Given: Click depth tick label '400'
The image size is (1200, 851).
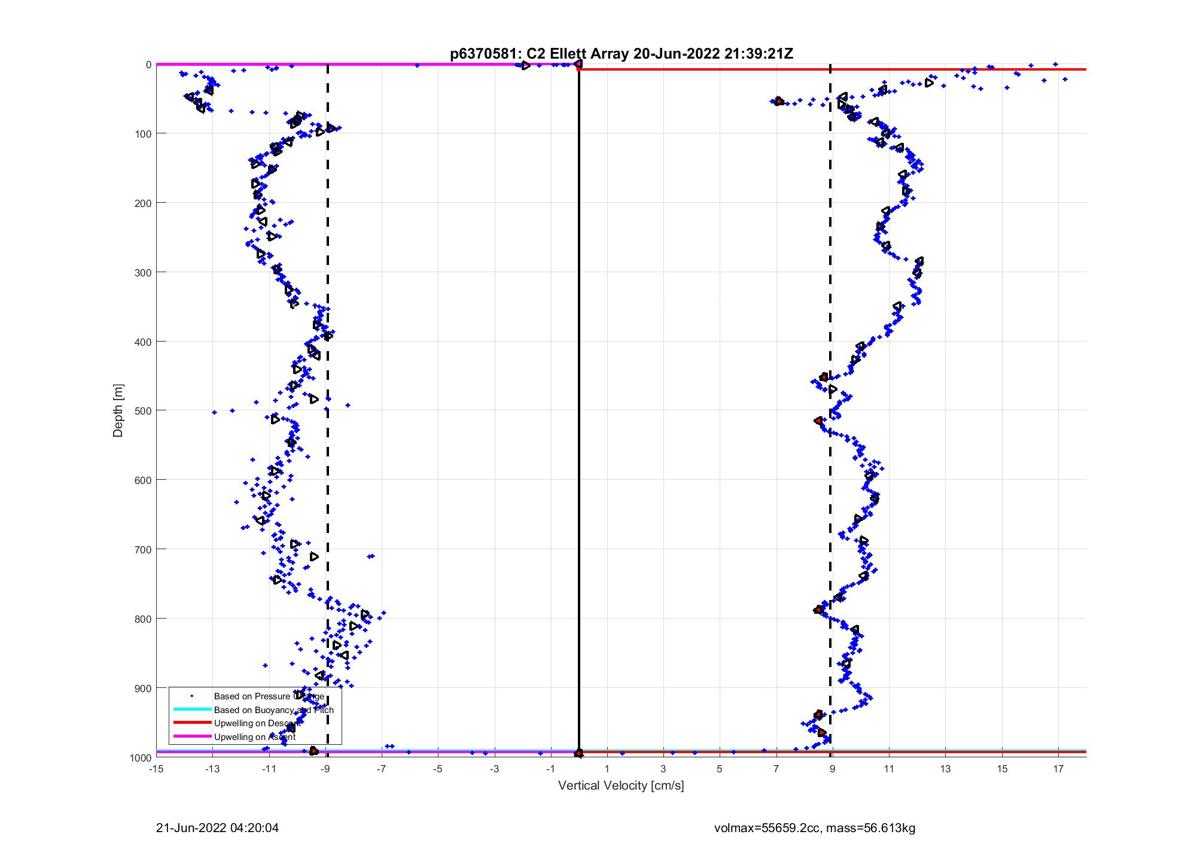Looking at the screenshot, I should pos(142,342).
